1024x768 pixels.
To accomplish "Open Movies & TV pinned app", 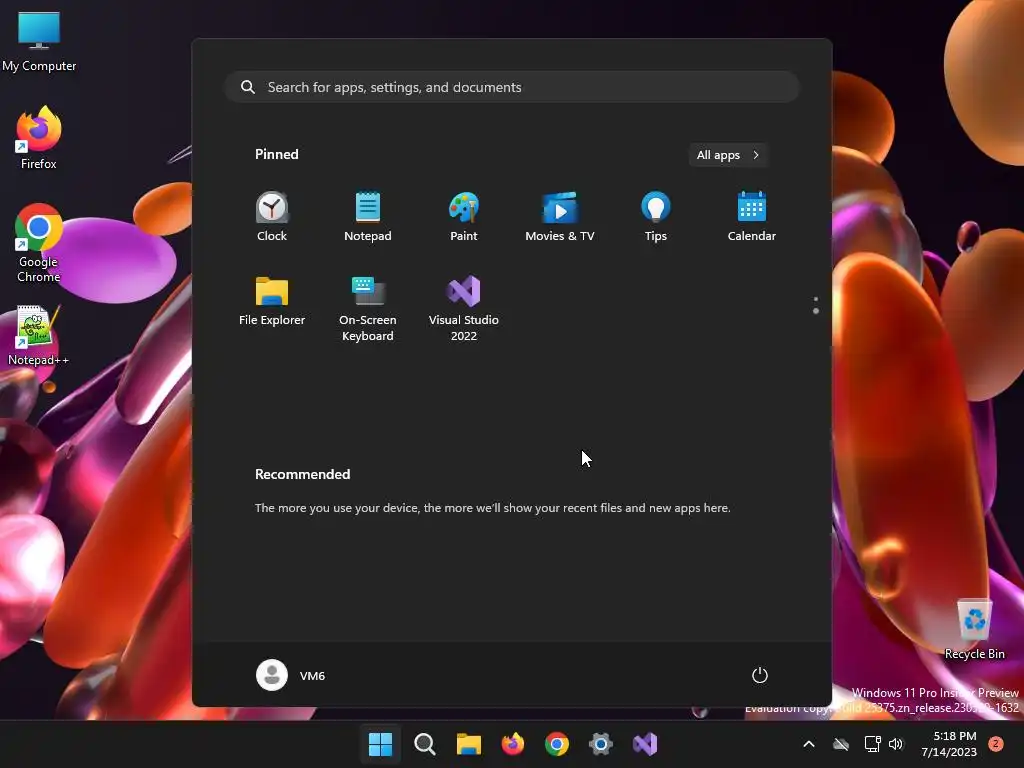I will (560, 217).
